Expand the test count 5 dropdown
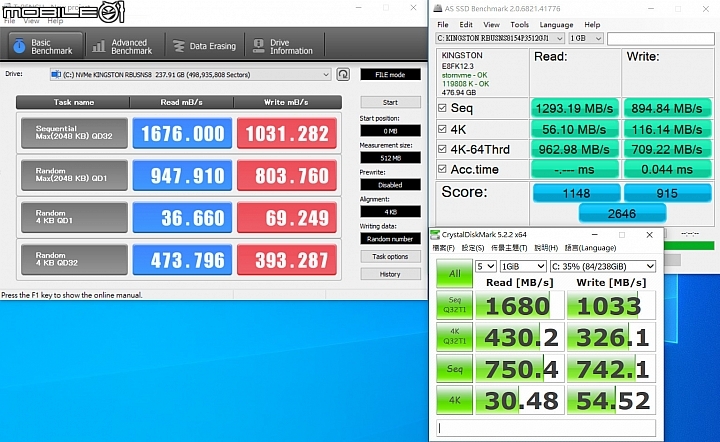 tap(485, 266)
